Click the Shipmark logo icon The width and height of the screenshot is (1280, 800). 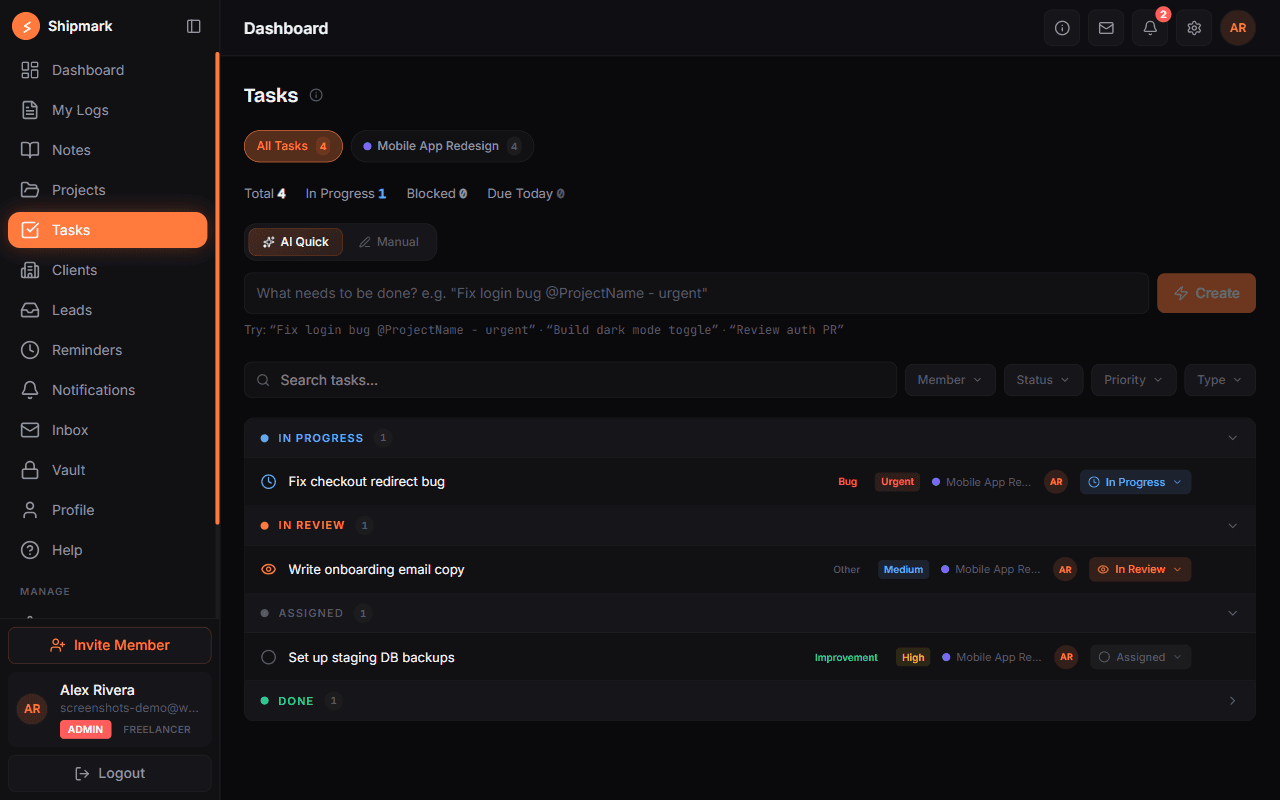point(26,26)
